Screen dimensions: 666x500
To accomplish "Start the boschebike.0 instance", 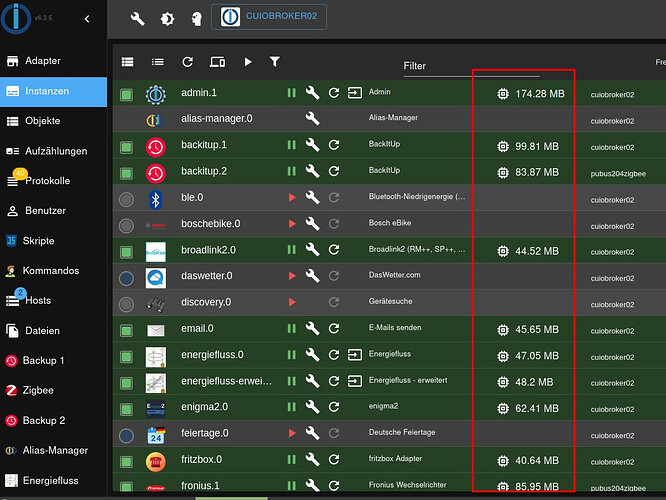I will [x=292, y=224].
